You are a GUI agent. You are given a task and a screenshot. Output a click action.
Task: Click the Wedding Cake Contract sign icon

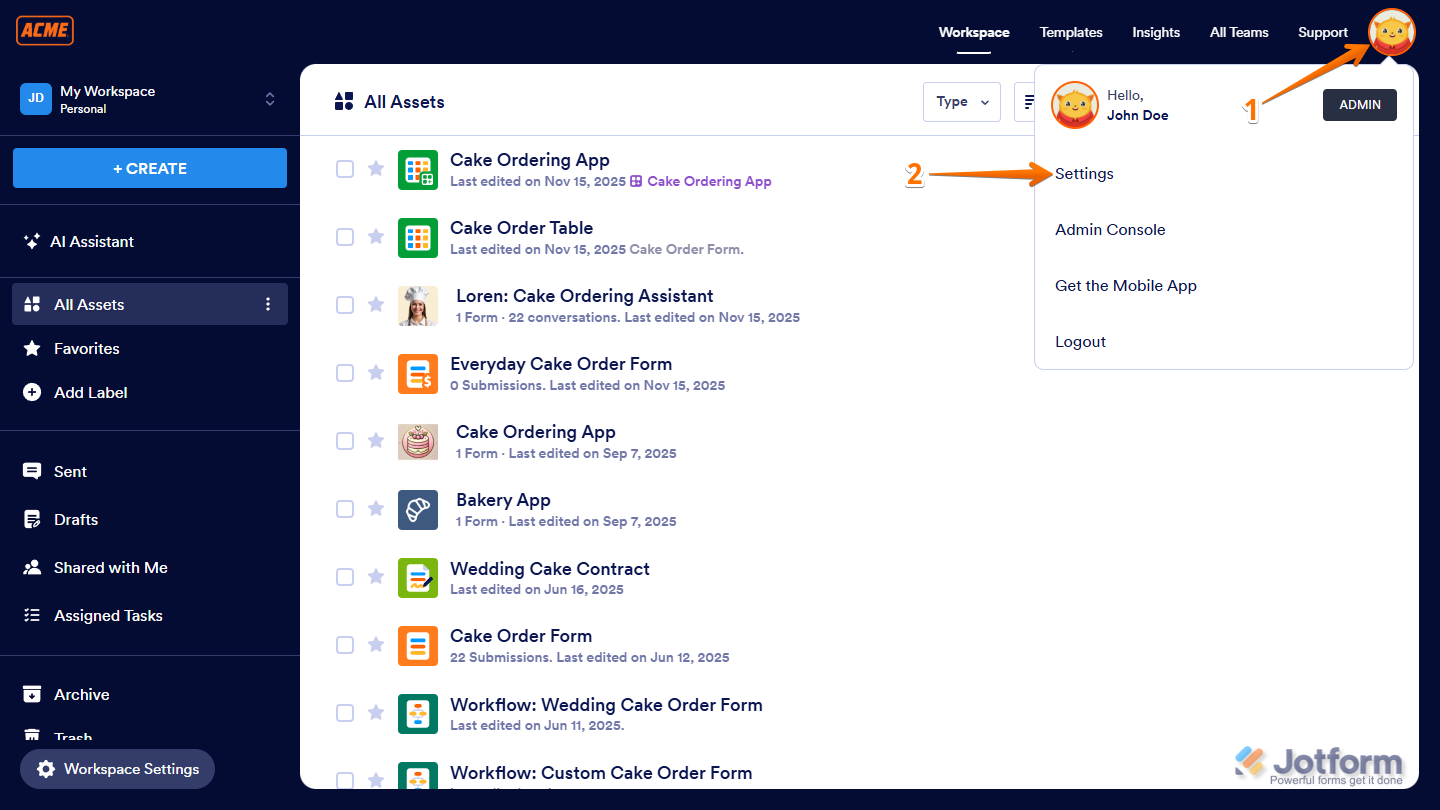[x=418, y=578]
